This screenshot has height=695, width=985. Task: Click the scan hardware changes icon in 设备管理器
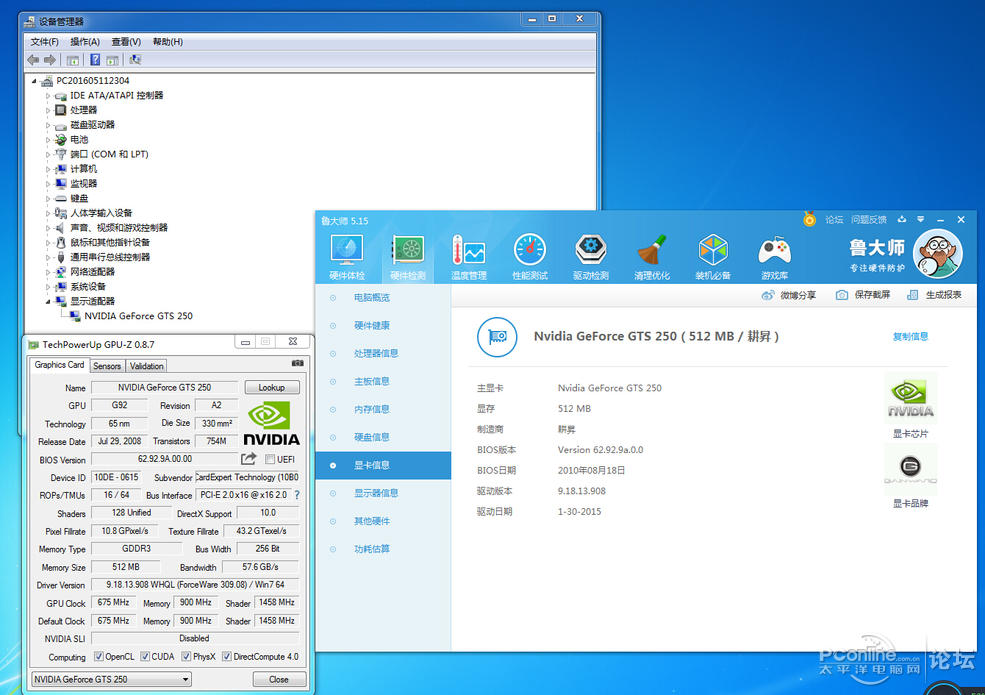(135, 60)
